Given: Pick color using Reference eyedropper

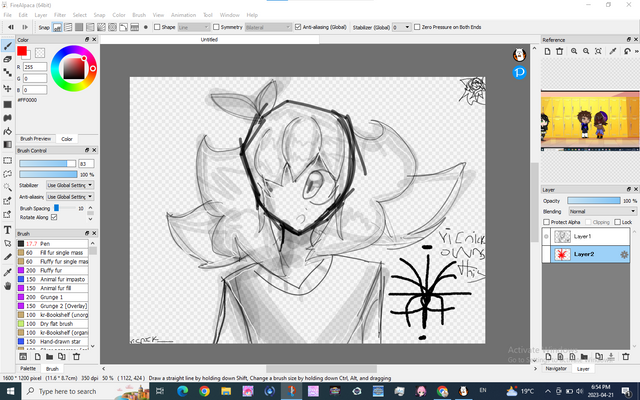Looking at the screenshot, I should (613, 51).
